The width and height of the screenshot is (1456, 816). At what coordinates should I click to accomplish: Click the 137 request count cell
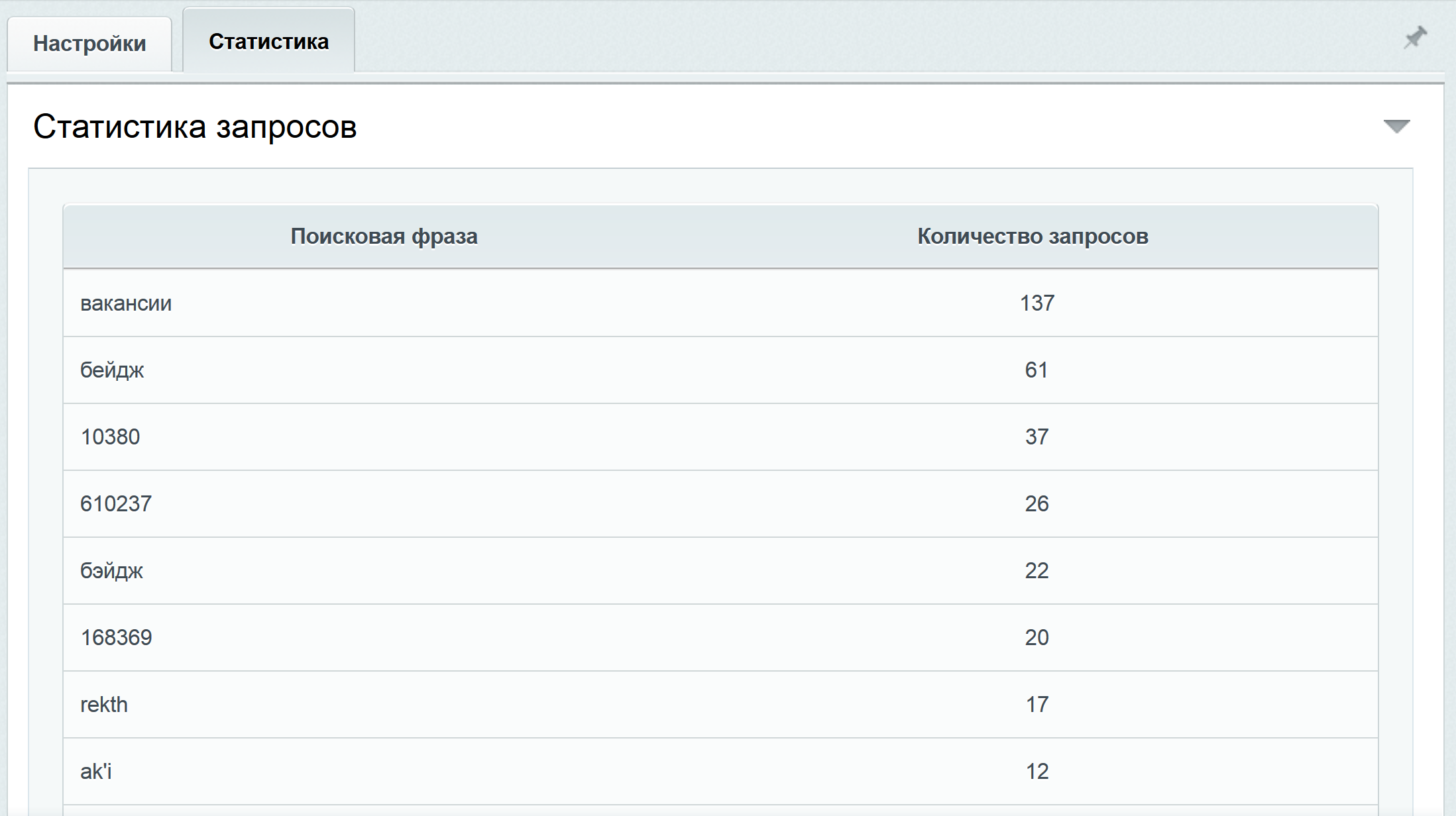pyautogui.click(x=1036, y=303)
